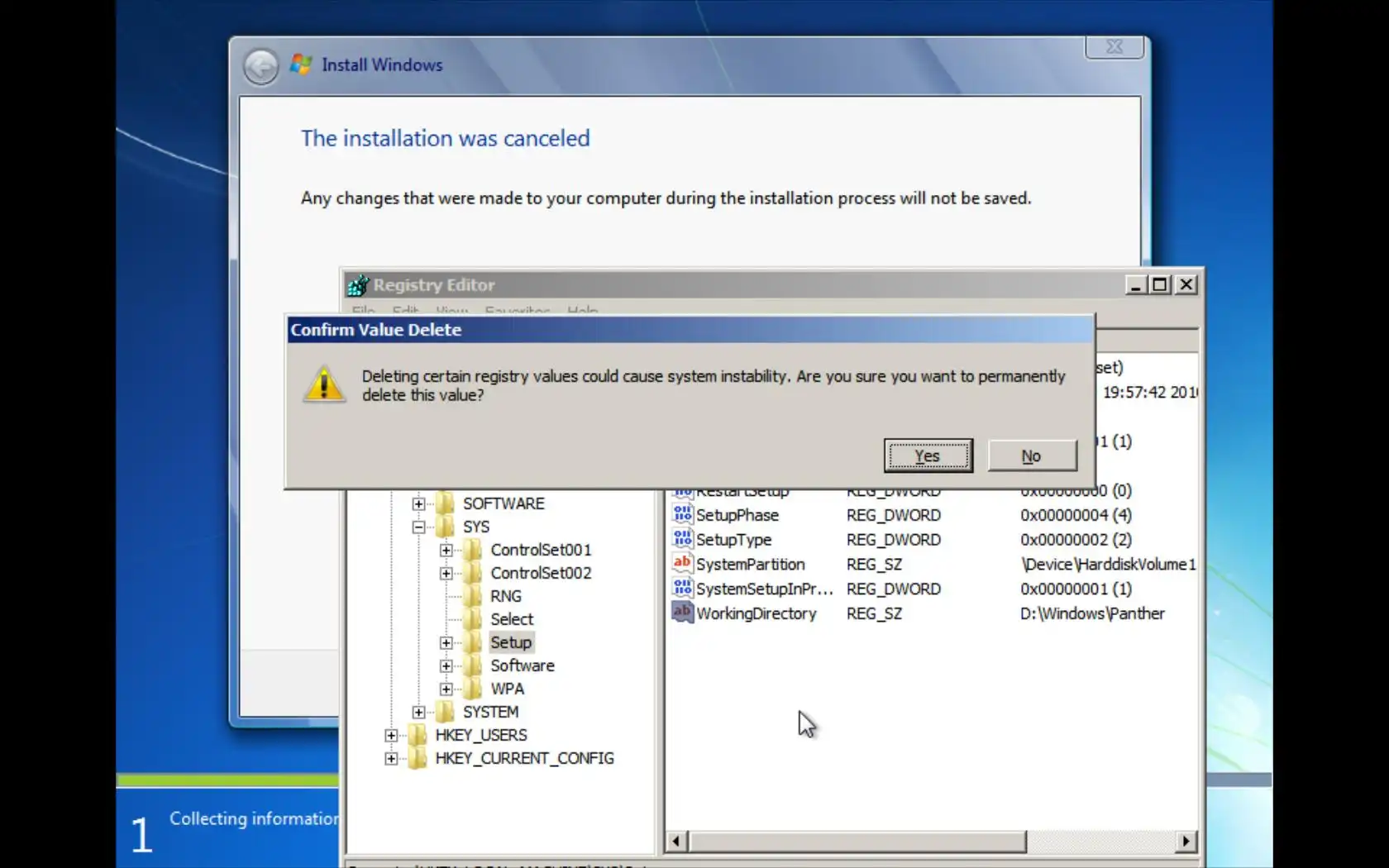Viewport: 1389px width, 868px height.
Task: Click the data D:\Windows\Panther
Action: [x=1092, y=614]
